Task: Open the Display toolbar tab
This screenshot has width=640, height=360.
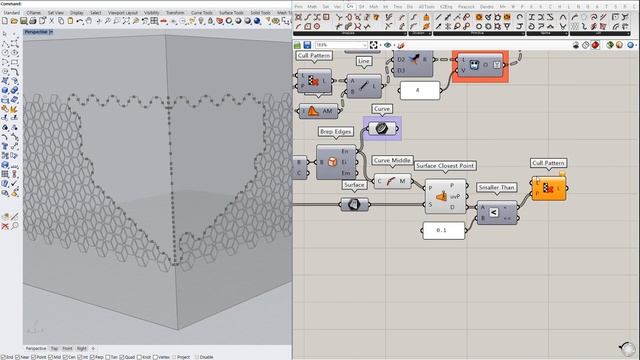Action: pyautogui.click(x=77, y=13)
